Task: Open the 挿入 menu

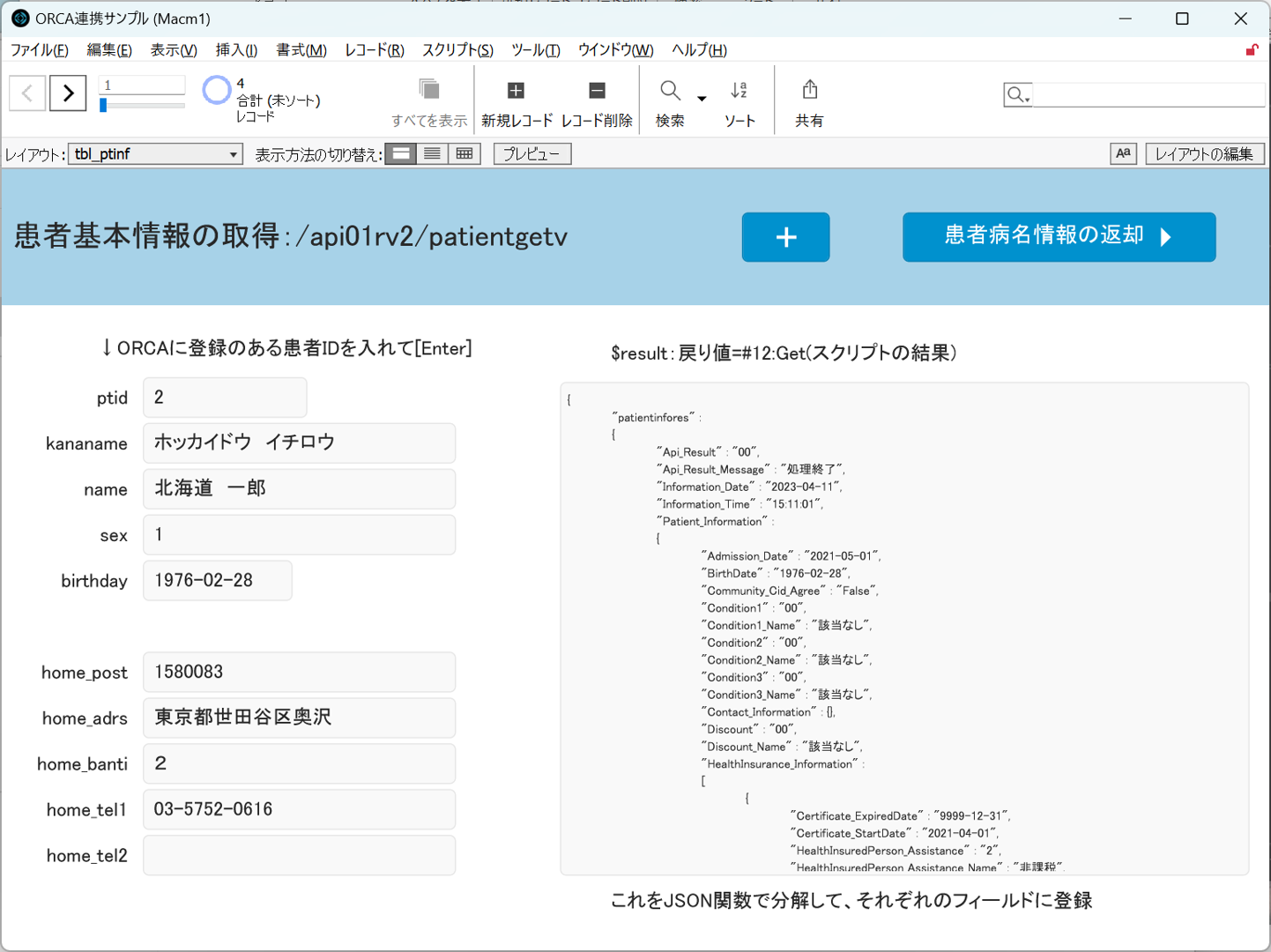Action: 236,50
